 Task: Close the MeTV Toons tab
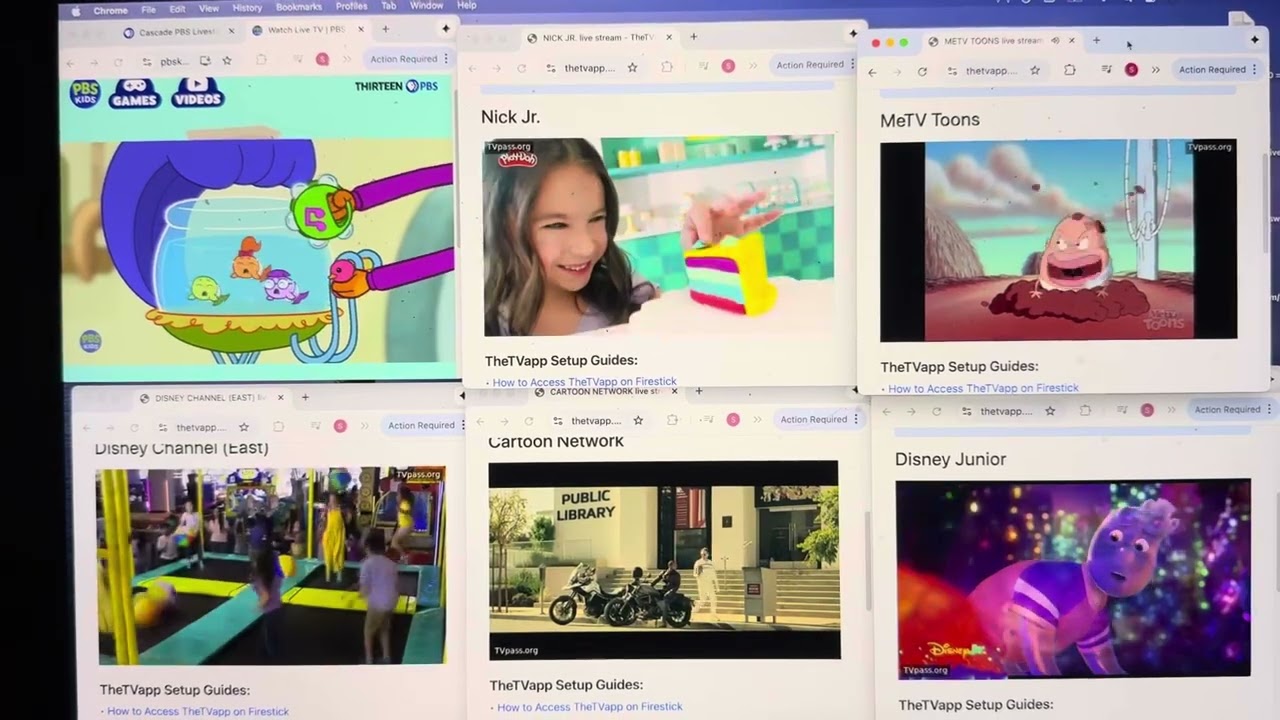1071,41
